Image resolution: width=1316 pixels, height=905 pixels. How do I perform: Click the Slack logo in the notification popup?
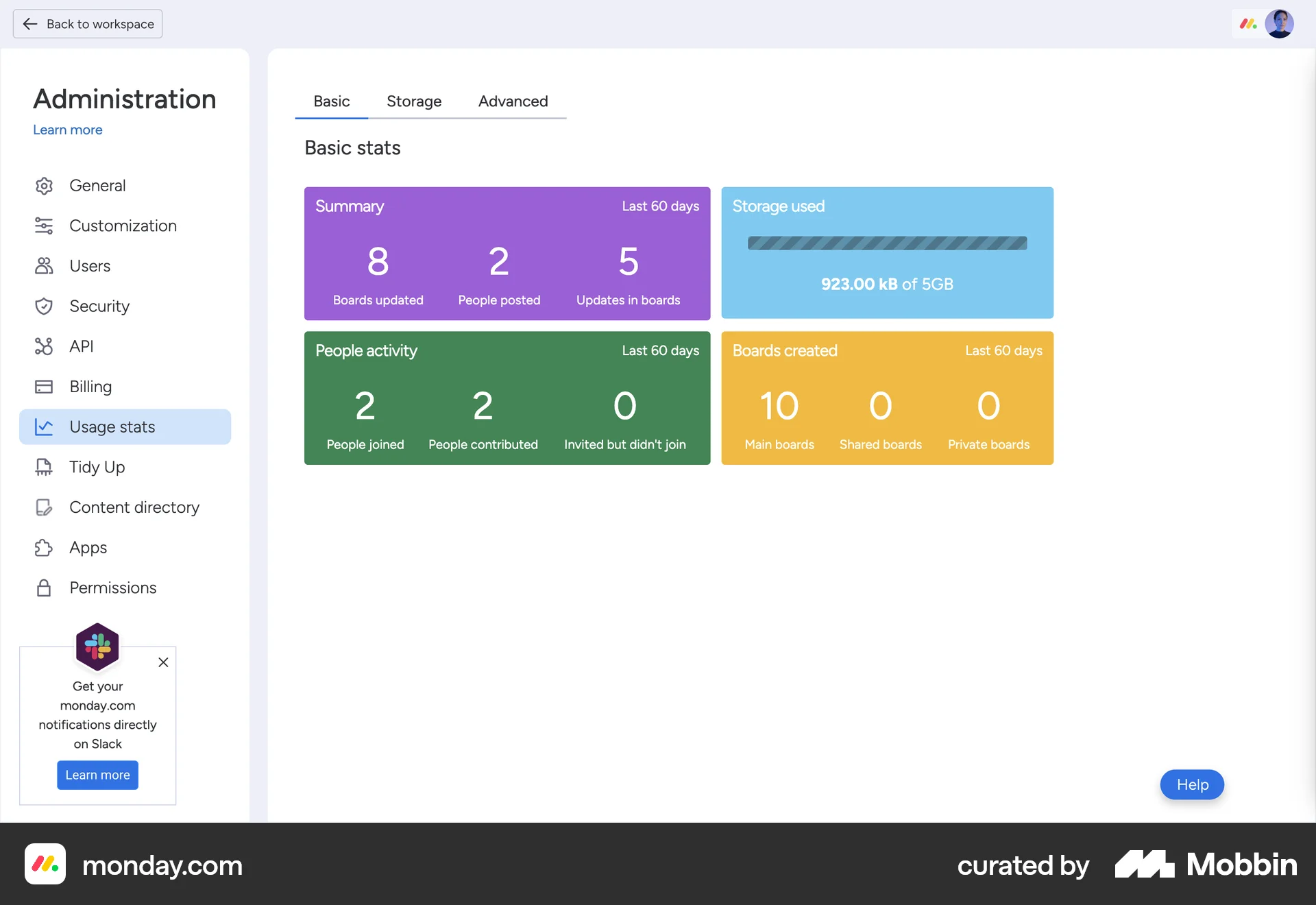97,646
